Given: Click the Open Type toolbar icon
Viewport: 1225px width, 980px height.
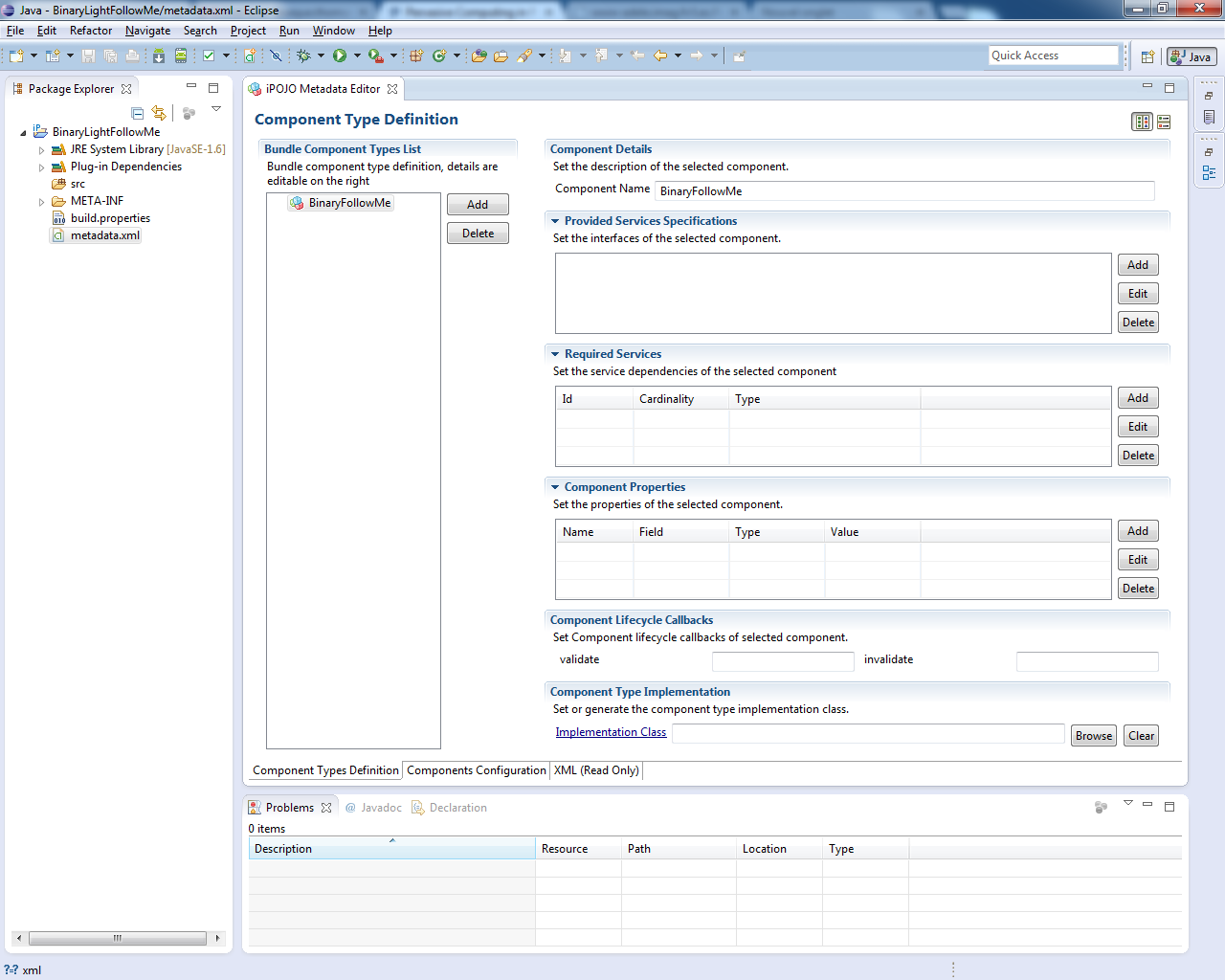Looking at the screenshot, I should pyautogui.click(x=479, y=56).
